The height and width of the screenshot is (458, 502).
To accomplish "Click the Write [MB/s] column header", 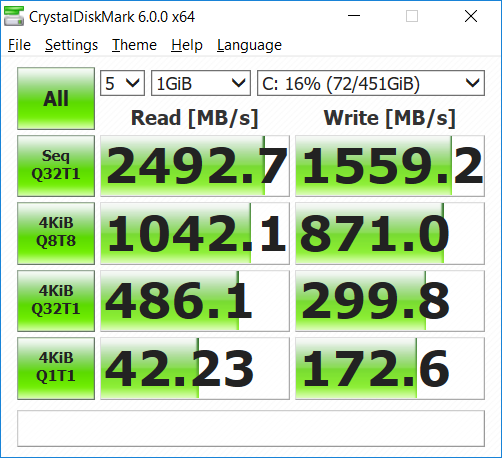I will coord(389,118).
